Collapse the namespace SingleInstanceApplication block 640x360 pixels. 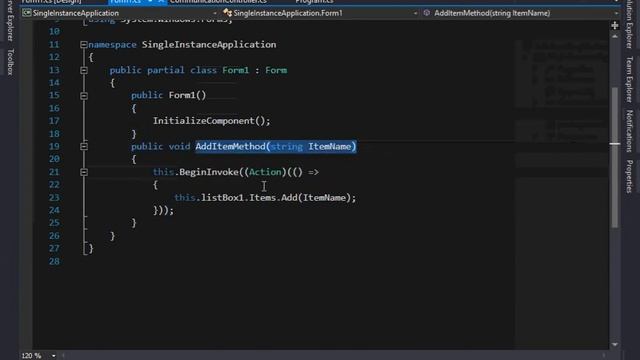(x=84, y=44)
